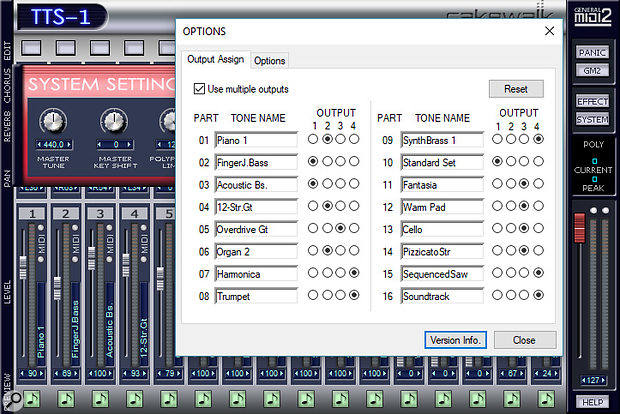
Task: Click the preview note icon under channel 1
Action: pos(32,399)
